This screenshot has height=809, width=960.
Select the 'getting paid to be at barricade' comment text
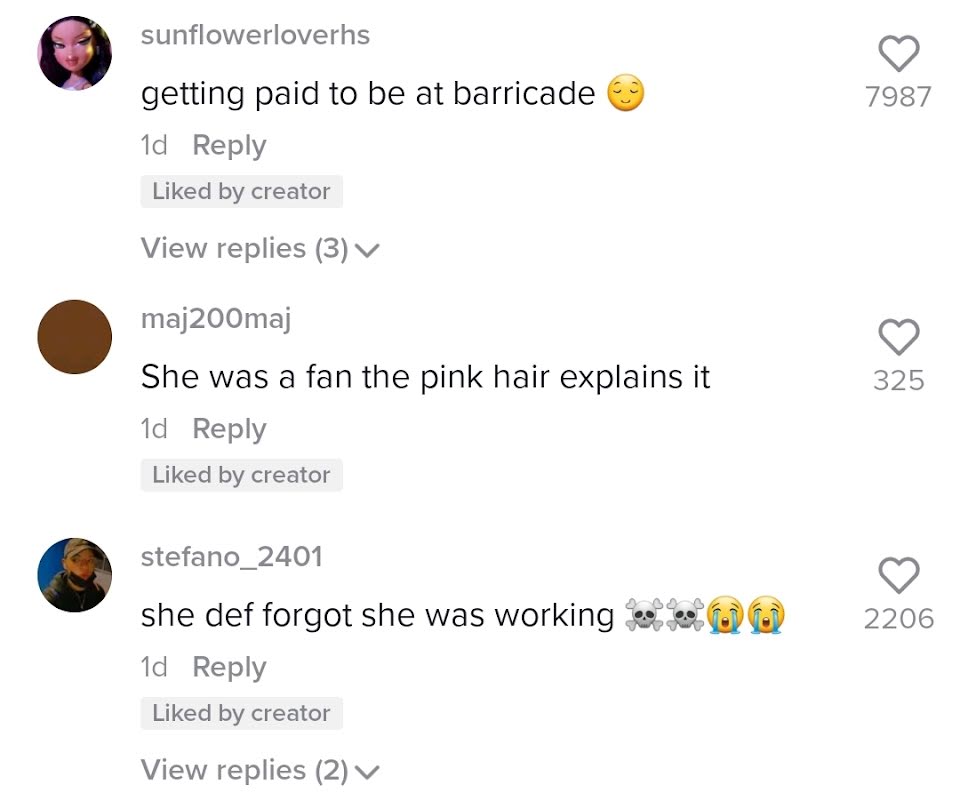pos(368,94)
